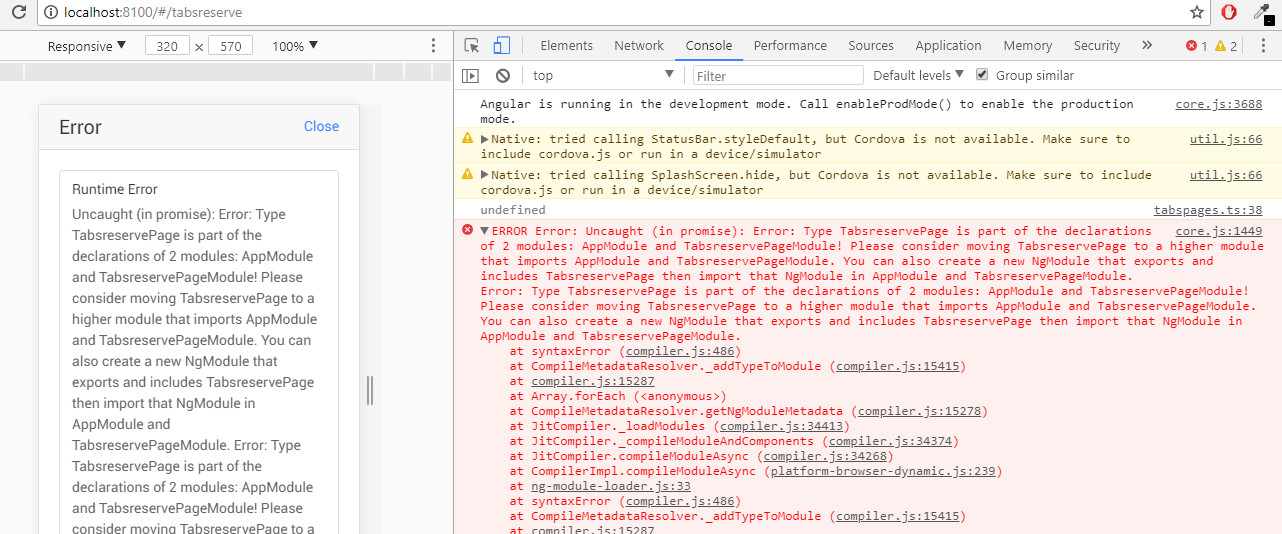Open the compiler.js:34374 stack link
This screenshot has height=534, width=1282.
[x=890, y=441]
